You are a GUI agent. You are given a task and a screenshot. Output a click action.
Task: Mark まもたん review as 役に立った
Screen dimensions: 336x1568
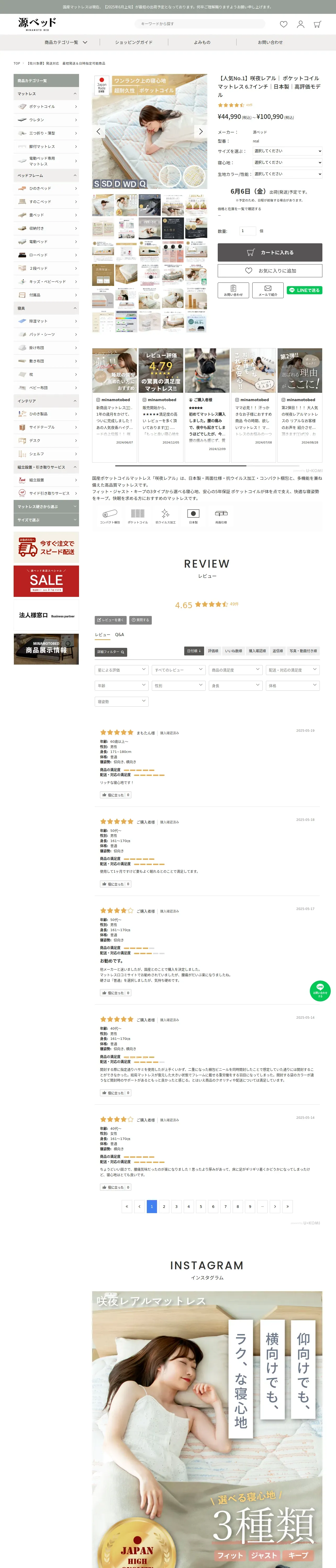(115, 795)
